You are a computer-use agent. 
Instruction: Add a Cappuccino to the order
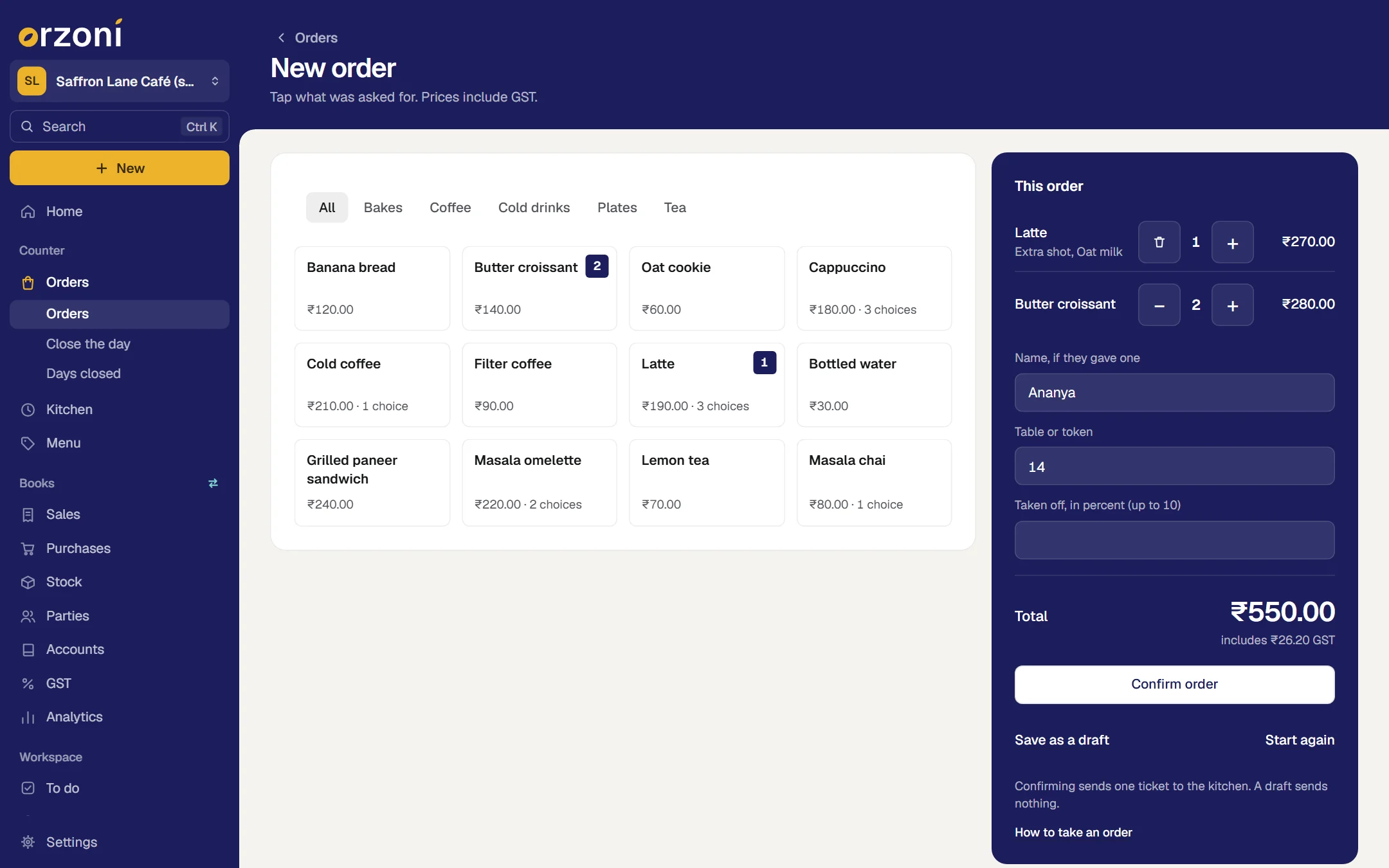pos(874,288)
